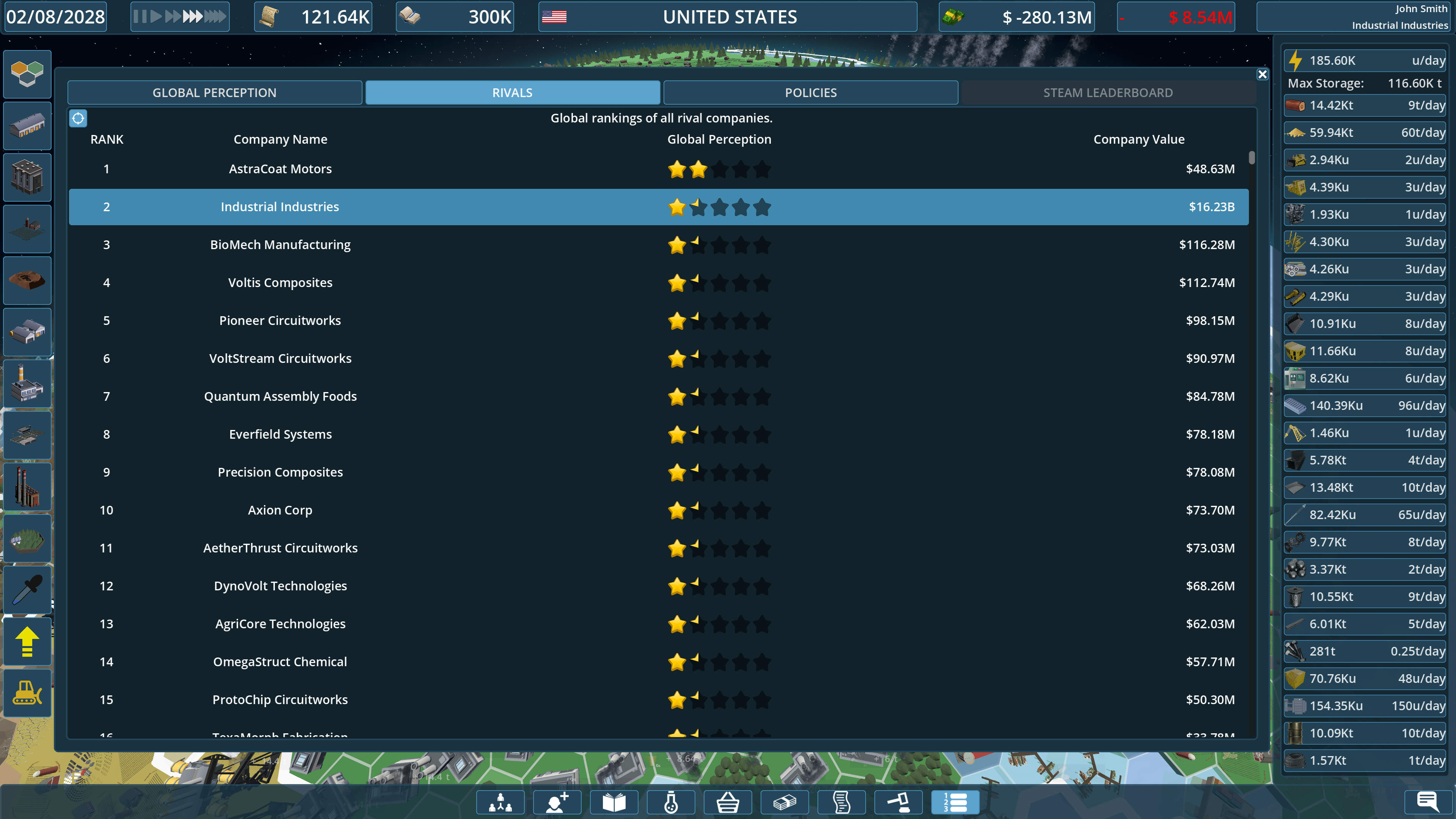This screenshot has height=819, width=1456.
Task: Click the rankings list scrollbar
Action: [x=1251, y=158]
